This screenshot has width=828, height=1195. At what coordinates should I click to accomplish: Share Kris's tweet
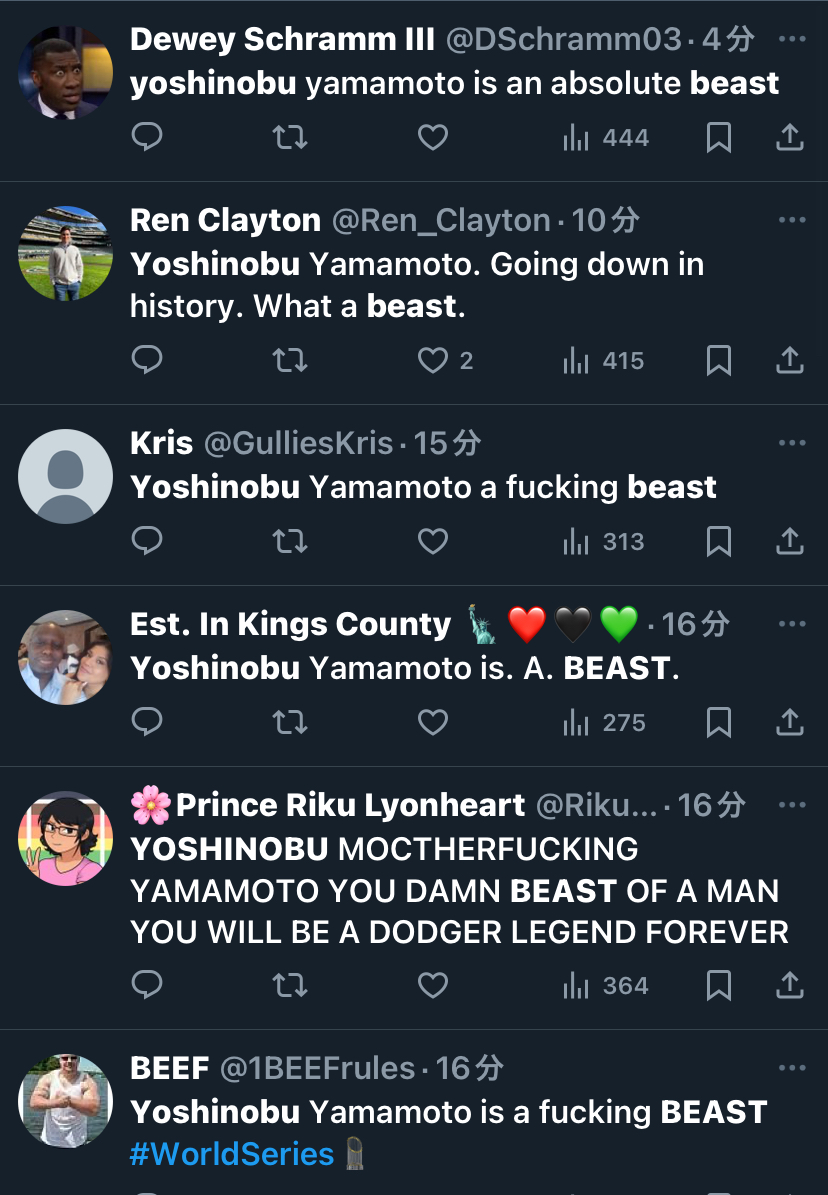[x=790, y=541]
